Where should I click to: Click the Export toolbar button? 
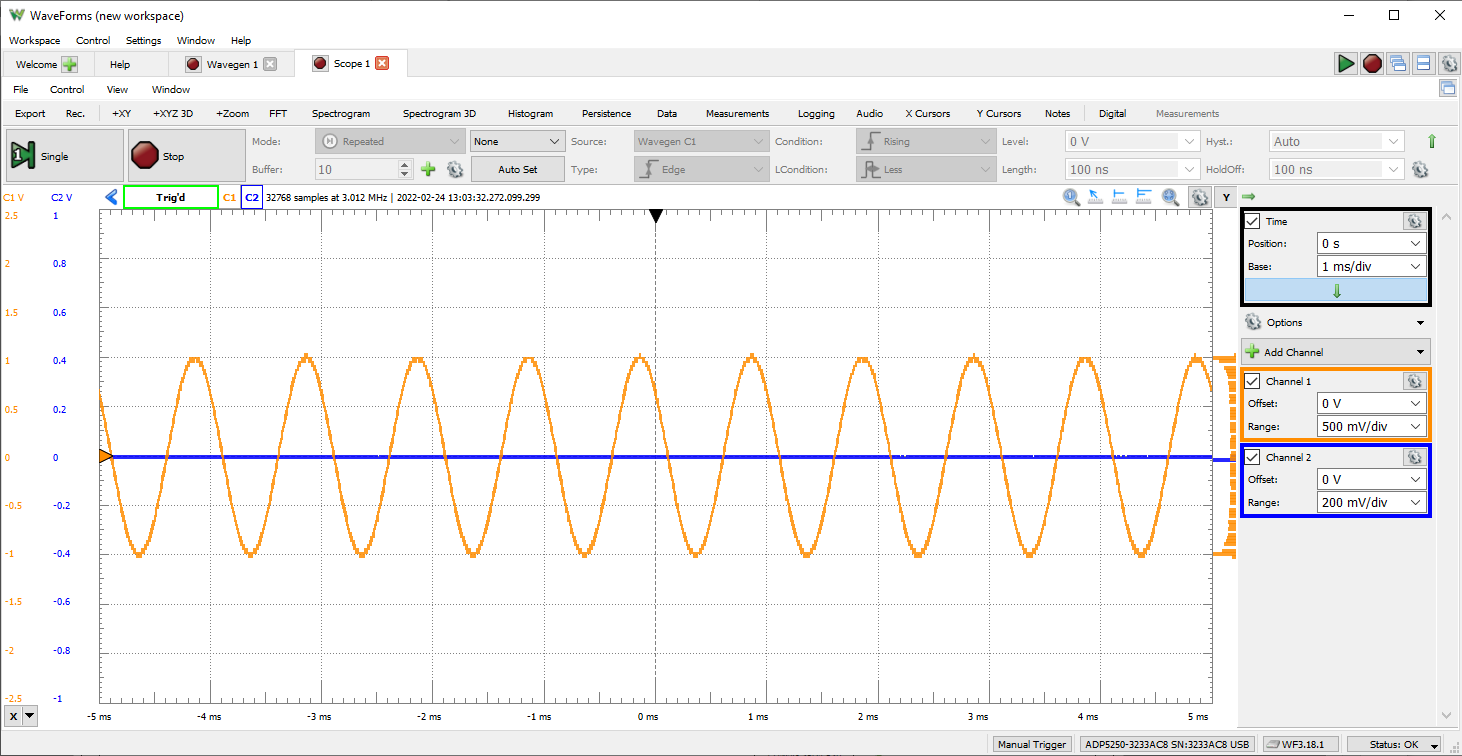30,113
